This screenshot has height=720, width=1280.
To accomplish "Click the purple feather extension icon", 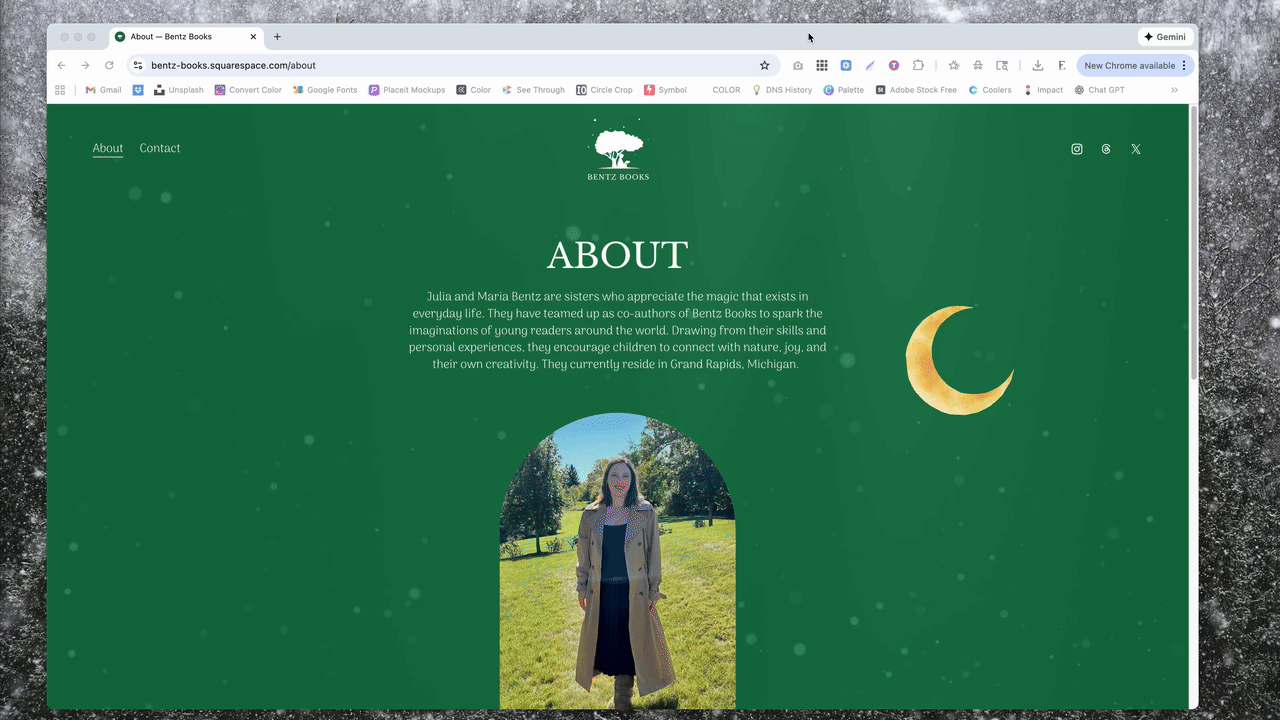I will (x=870, y=65).
